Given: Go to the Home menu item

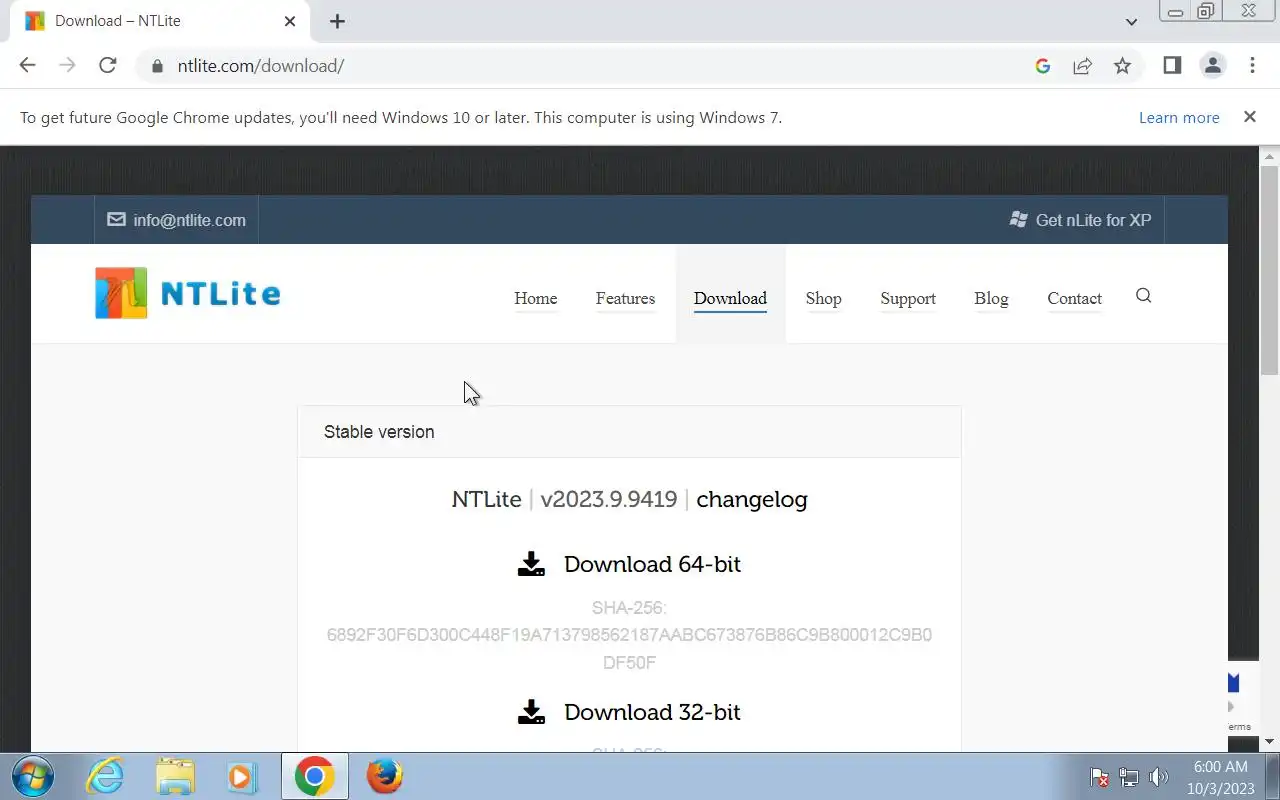Looking at the screenshot, I should click(535, 298).
